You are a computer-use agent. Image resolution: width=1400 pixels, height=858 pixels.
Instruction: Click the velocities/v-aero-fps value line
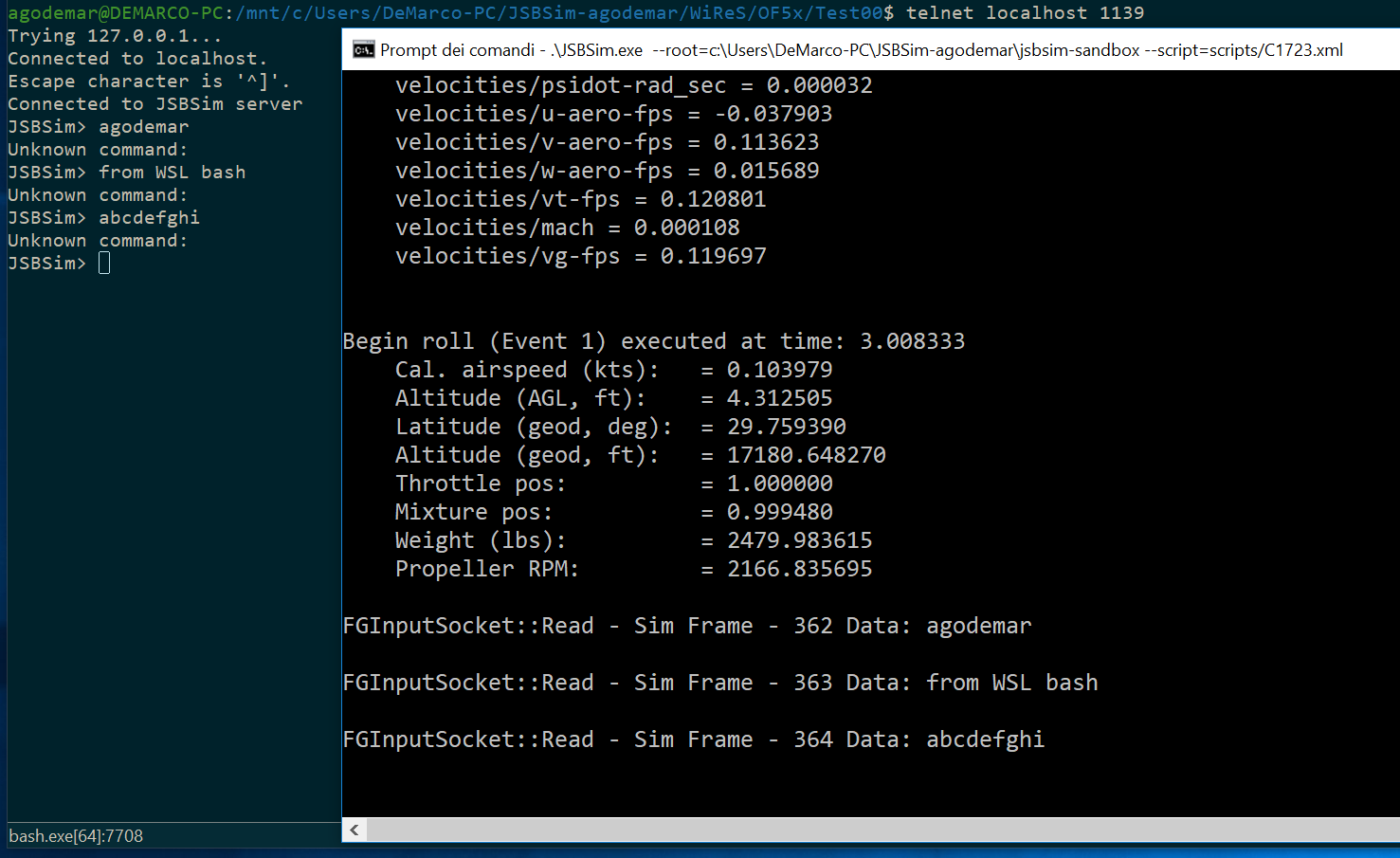tap(607, 142)
